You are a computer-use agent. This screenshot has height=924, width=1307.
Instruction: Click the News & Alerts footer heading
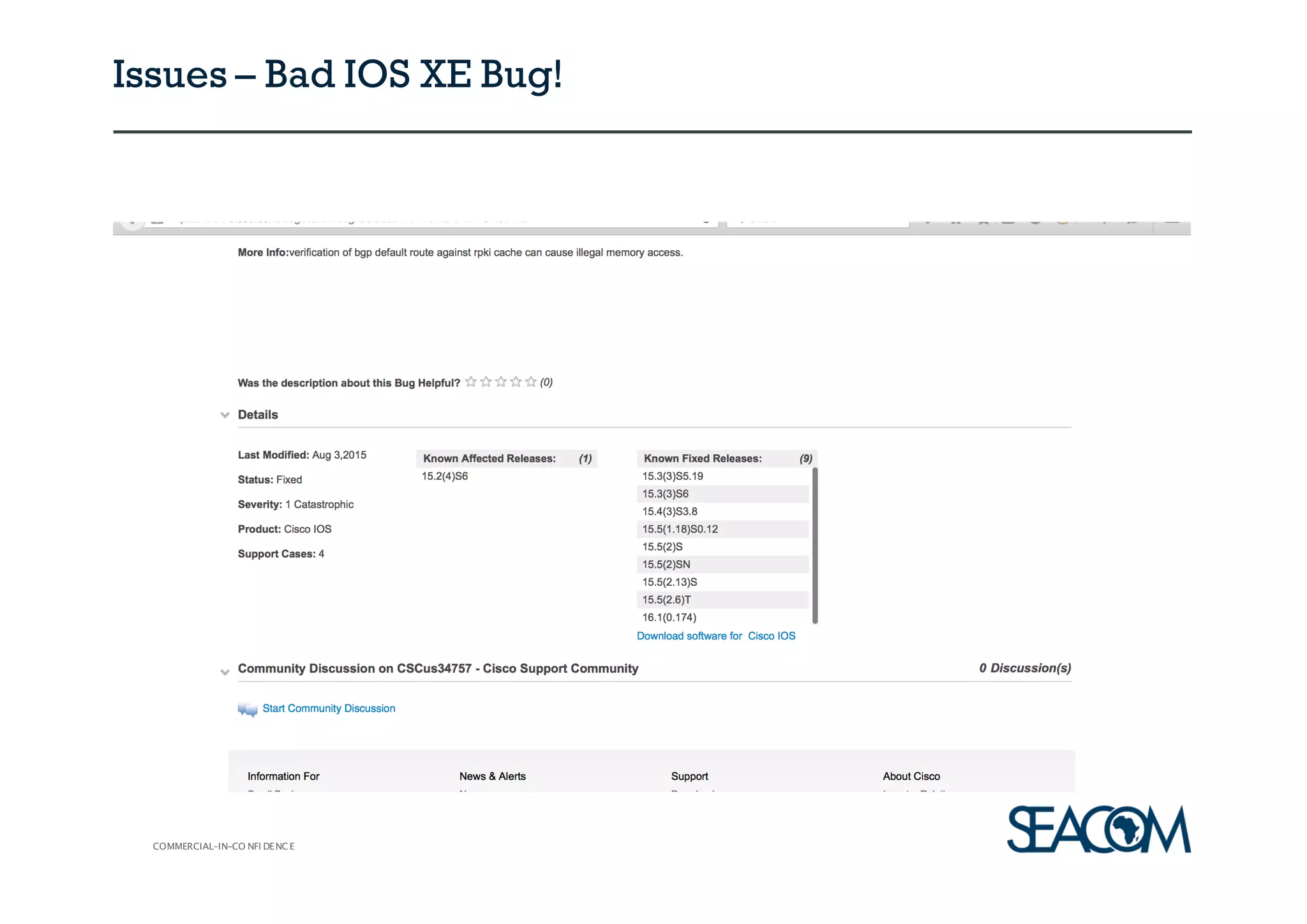click(x=493, y=777)
